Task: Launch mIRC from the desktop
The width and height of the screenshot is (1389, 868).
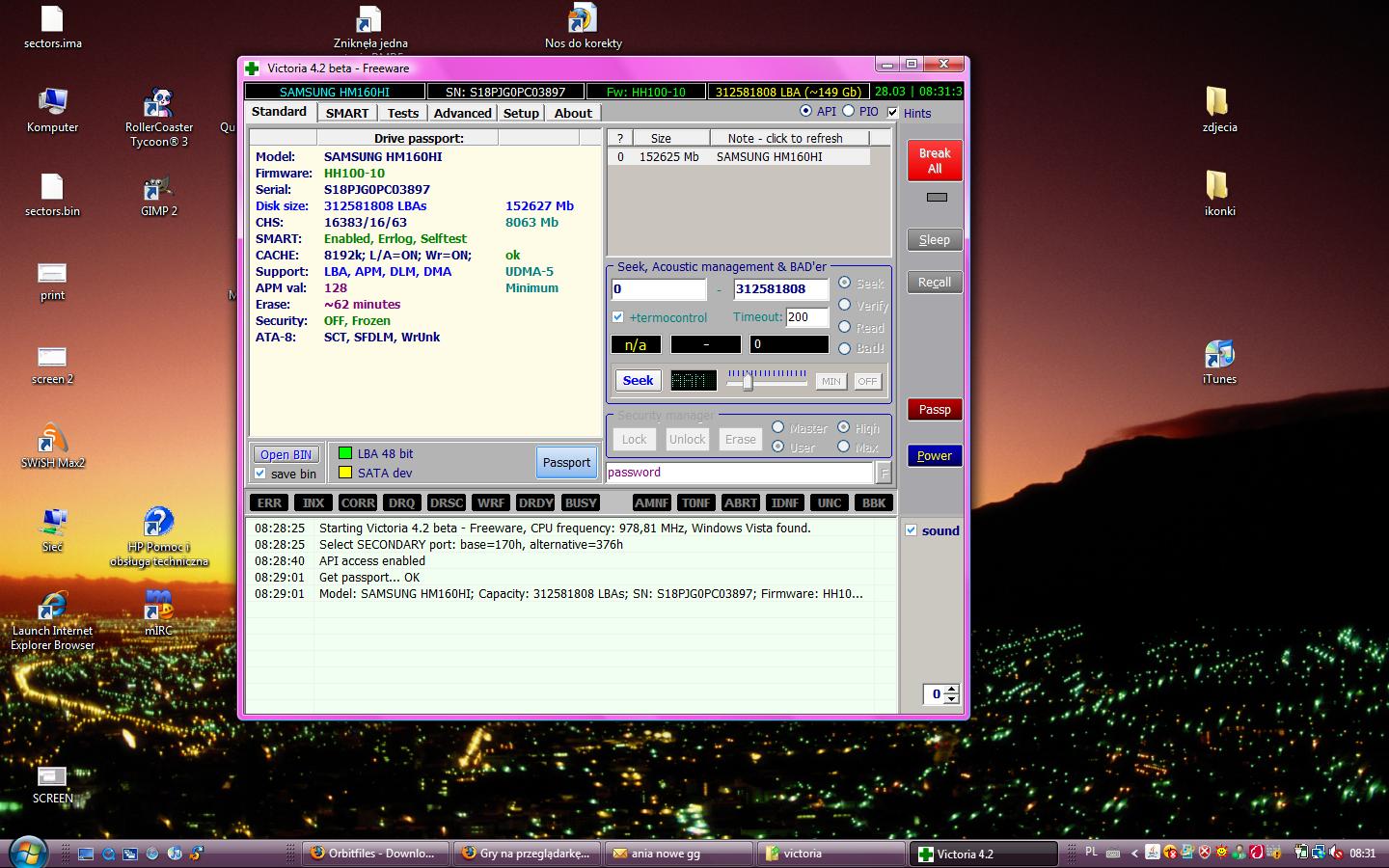Action: [159, 613]
